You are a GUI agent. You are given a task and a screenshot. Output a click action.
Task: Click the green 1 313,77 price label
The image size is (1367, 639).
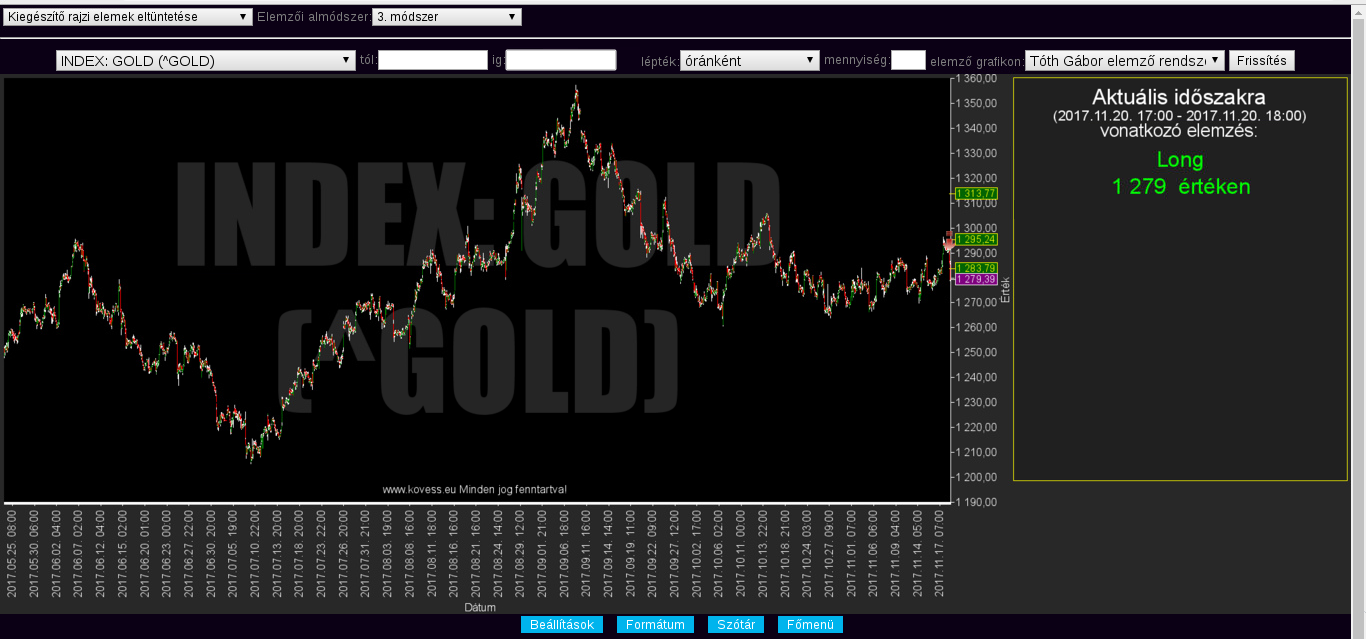pos(976,193)
